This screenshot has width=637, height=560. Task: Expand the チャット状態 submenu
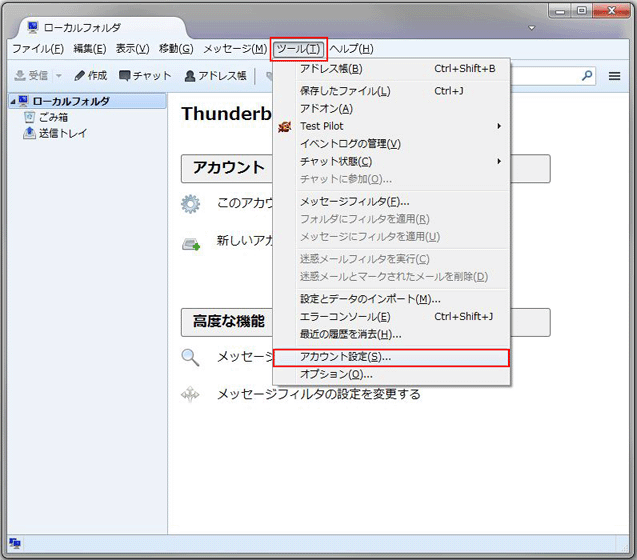(499, 161)
